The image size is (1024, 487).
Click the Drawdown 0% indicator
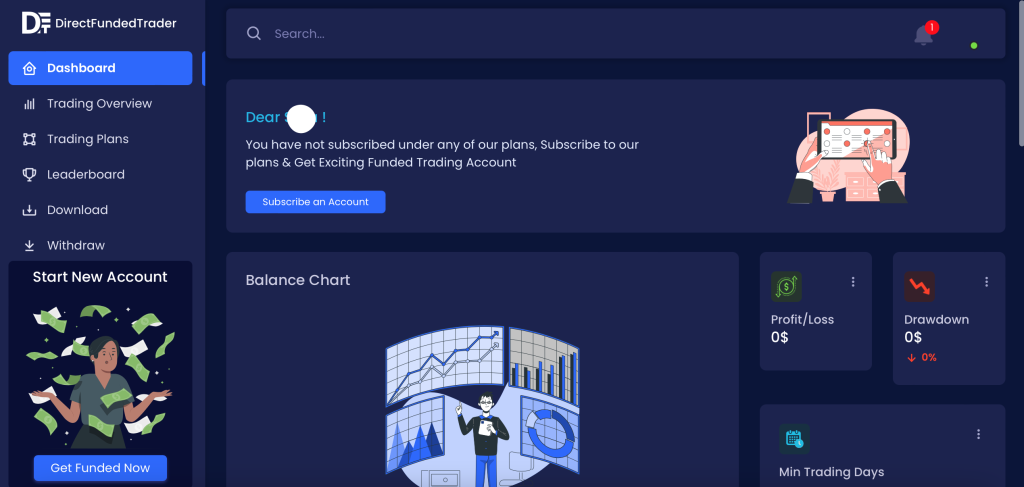coord(921,358)
